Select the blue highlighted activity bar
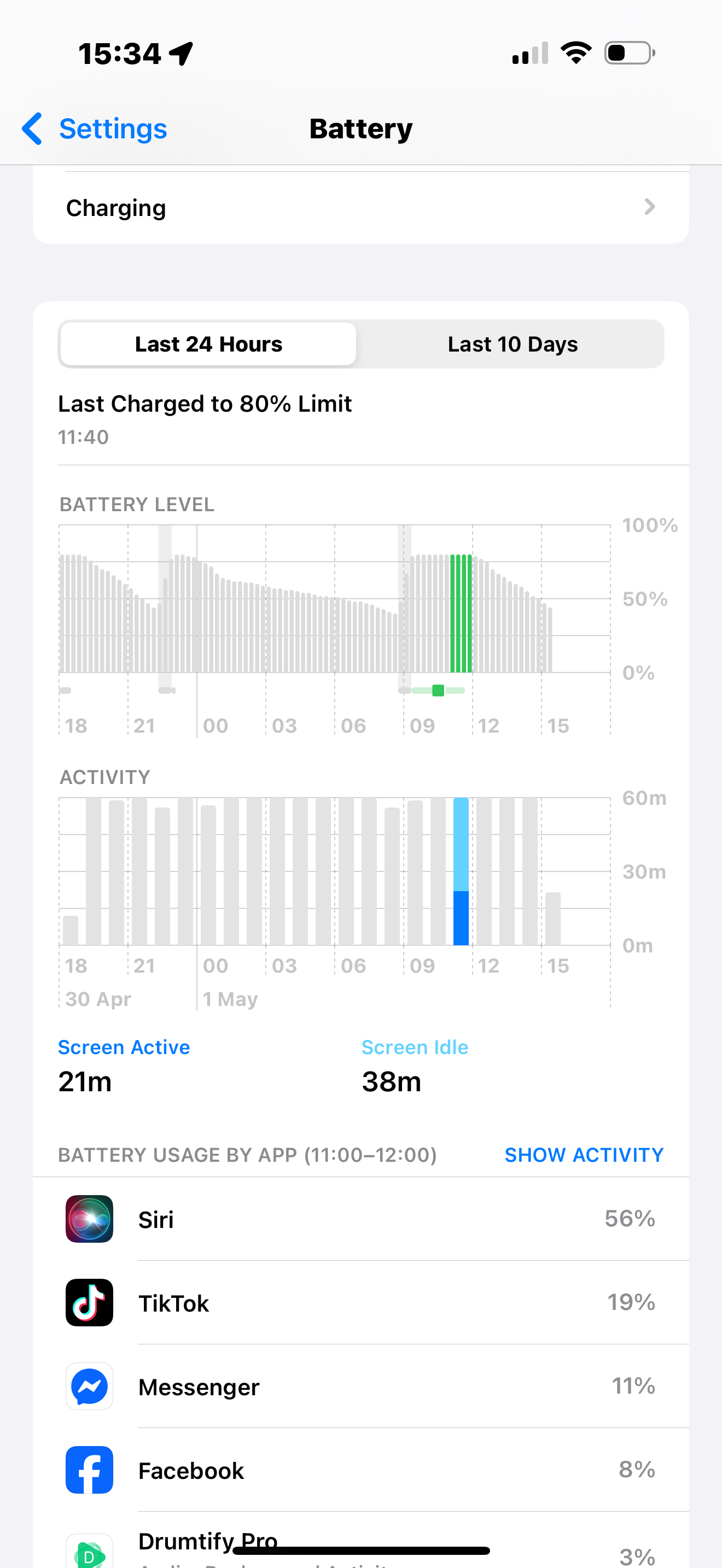 point(461,871)
